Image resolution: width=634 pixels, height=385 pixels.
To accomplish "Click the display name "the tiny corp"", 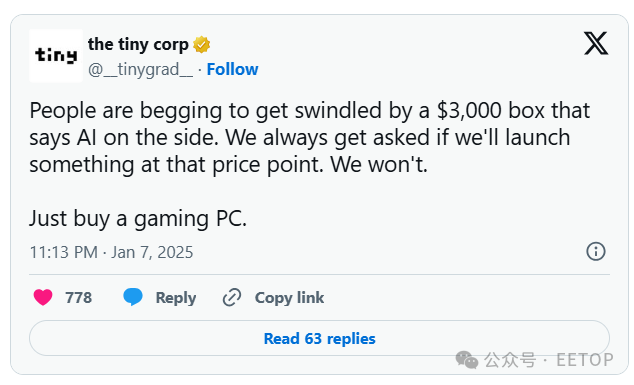I will pos(138,44).
